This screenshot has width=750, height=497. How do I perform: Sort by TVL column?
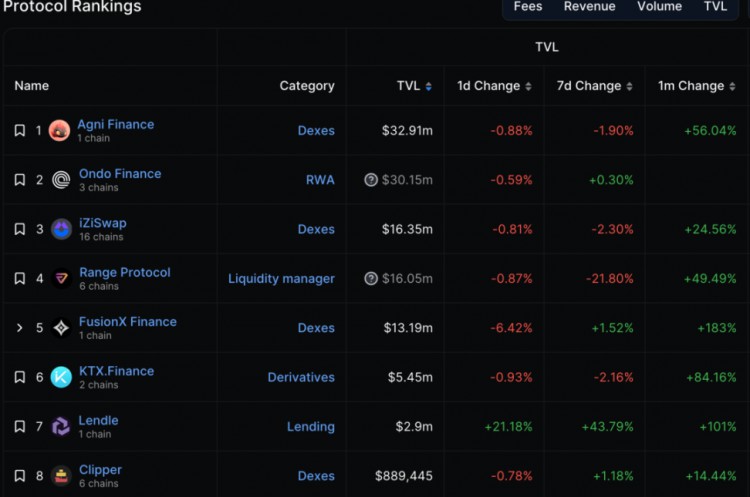click(414, 86)
